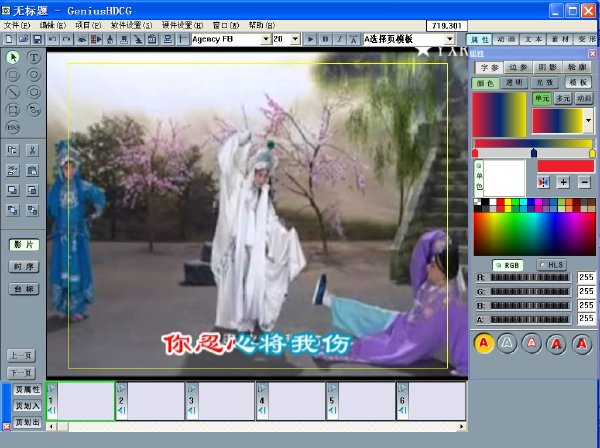This screenshot has height=448, width=600.
Task: Select the curved path tool
Action: pyautogui.click(x=34, y=110)
